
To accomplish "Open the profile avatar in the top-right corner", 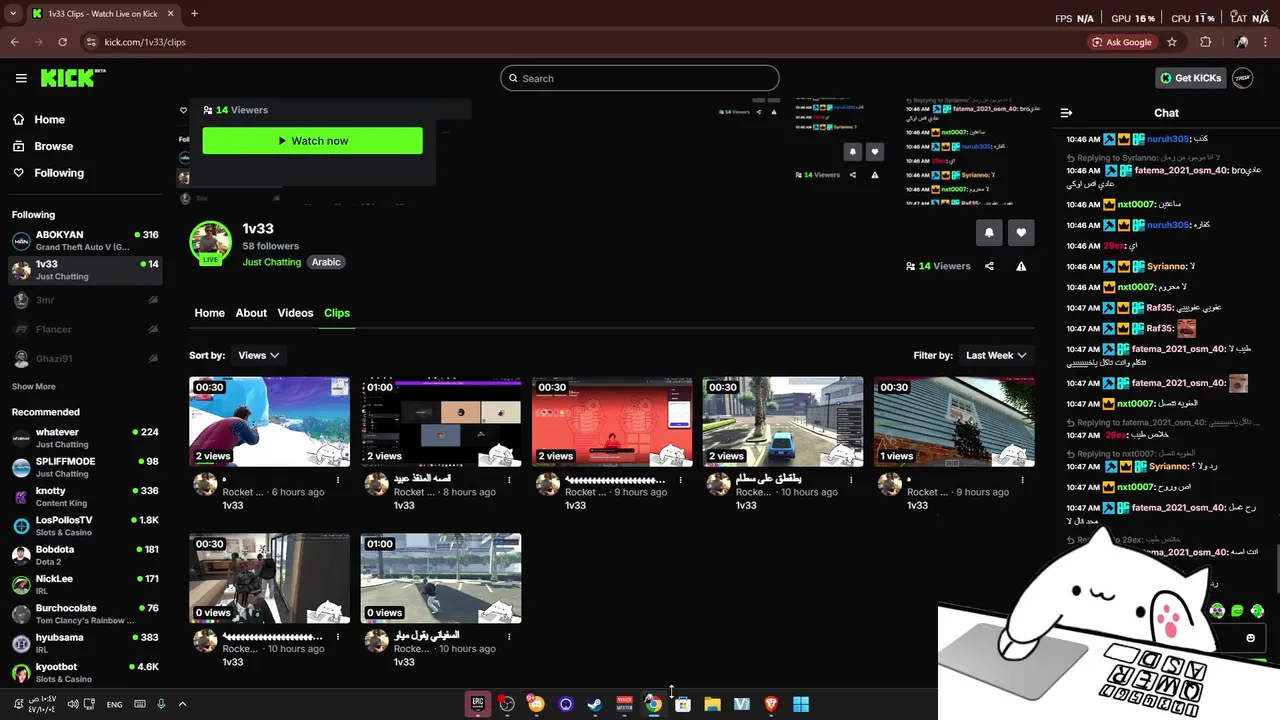I will (1243, 78).
